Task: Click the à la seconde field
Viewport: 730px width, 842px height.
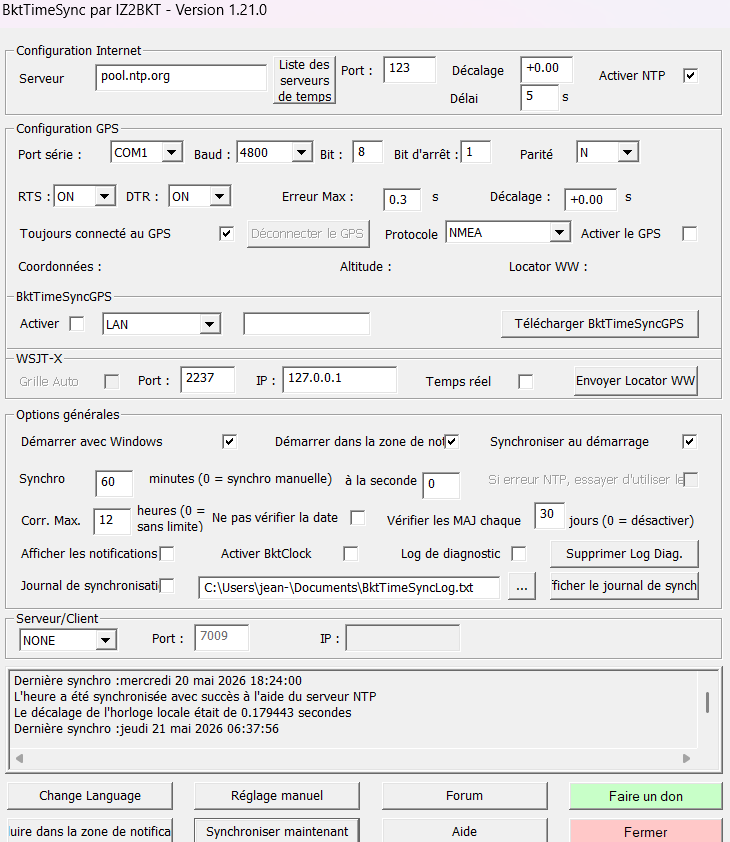Action: tap(441, 485)
